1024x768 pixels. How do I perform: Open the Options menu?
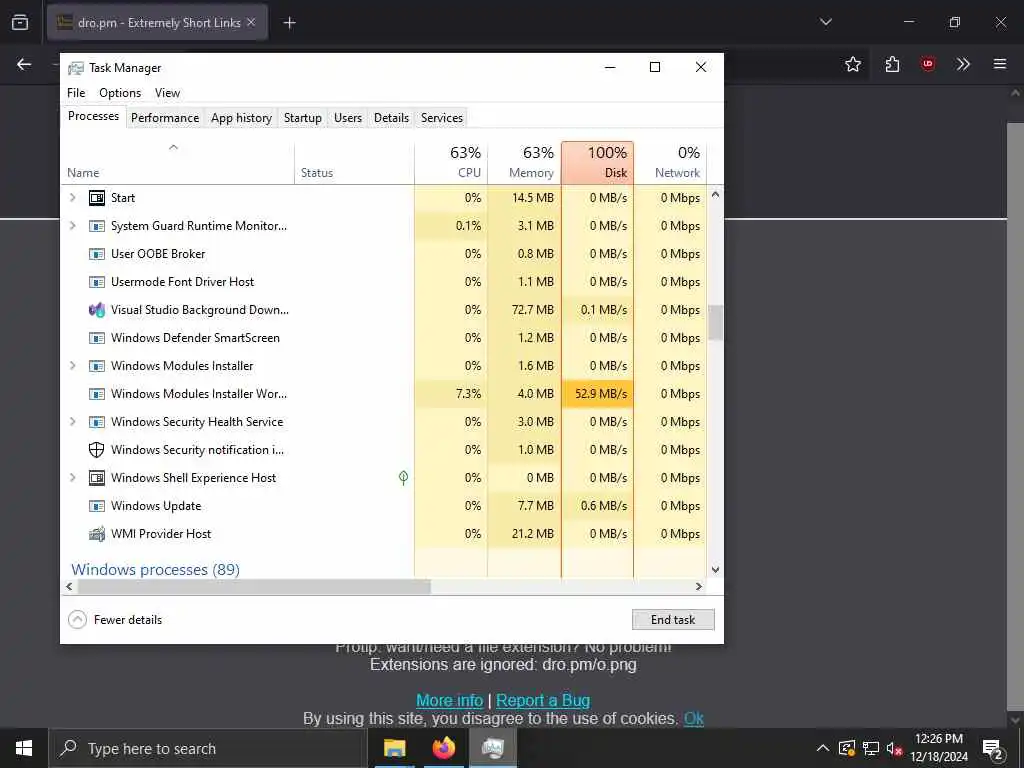(x=120, y=93)
